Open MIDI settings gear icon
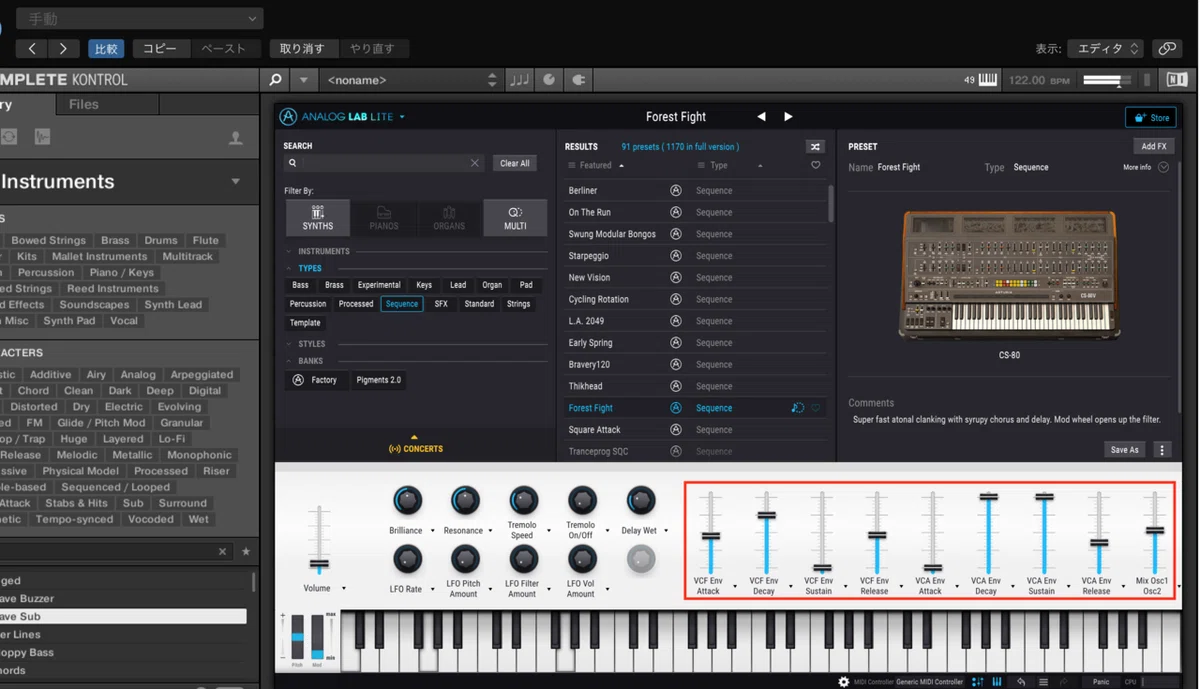 843,682
